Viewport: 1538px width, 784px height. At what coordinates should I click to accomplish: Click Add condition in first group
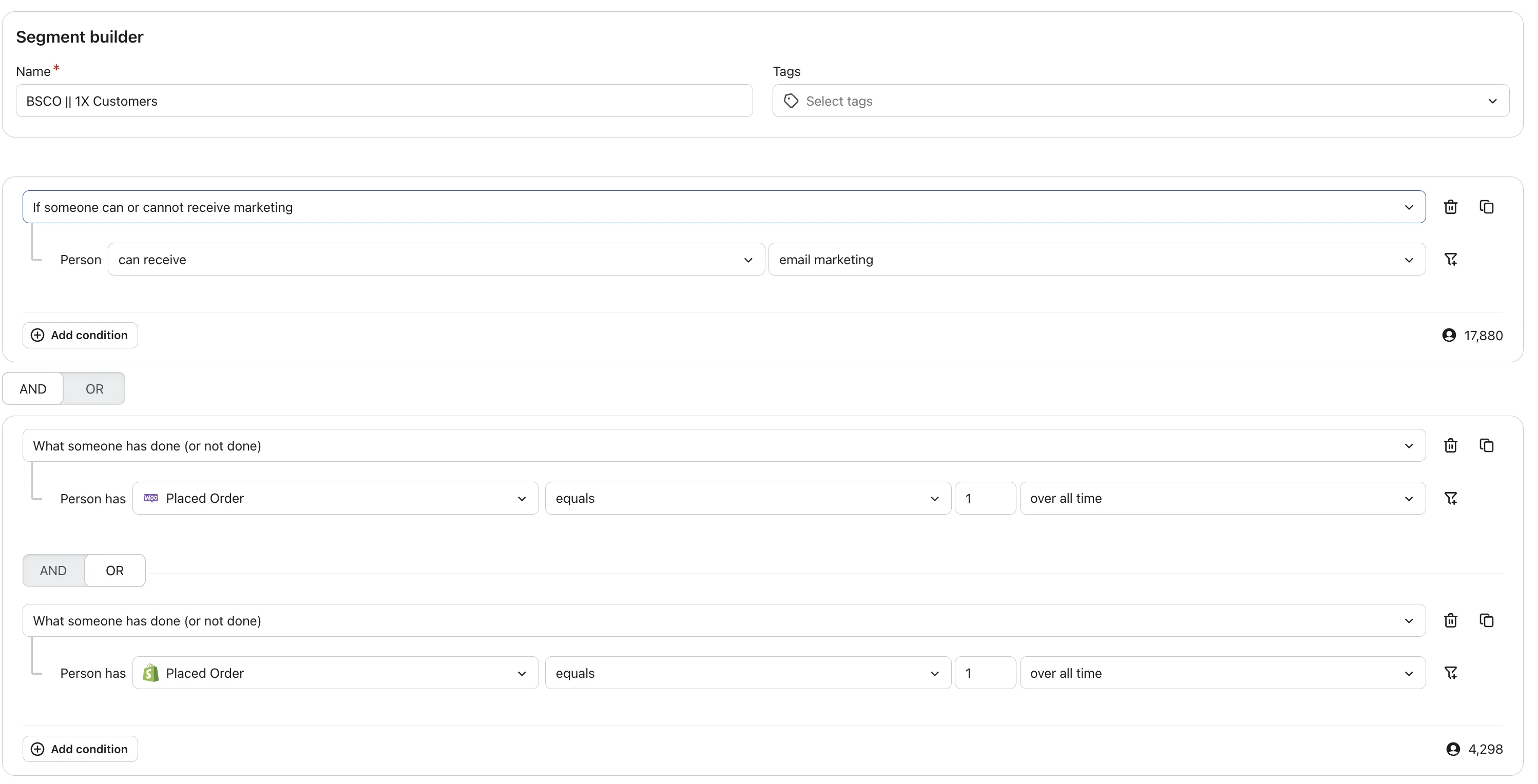pyautogui.click(x=80, y=336)
